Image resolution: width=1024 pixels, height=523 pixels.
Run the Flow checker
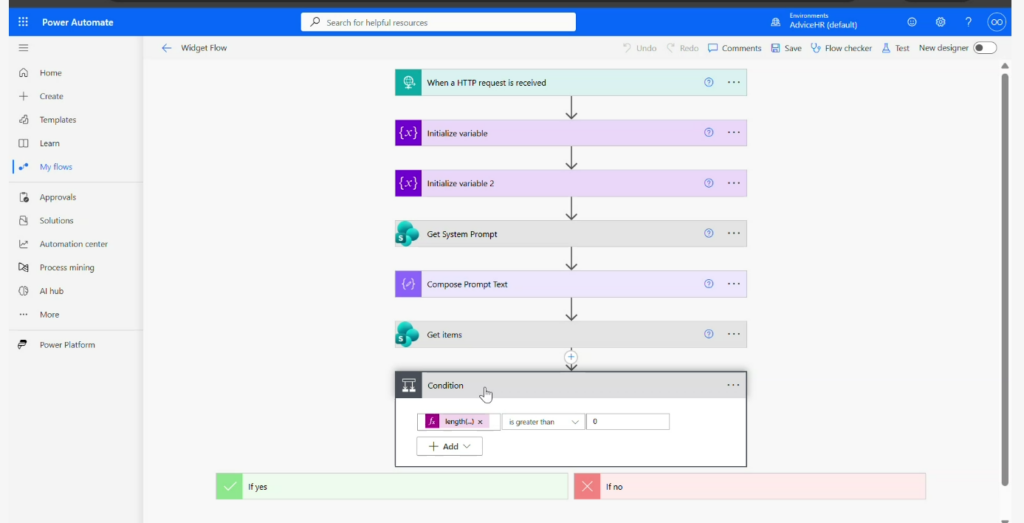pos(841,48)
